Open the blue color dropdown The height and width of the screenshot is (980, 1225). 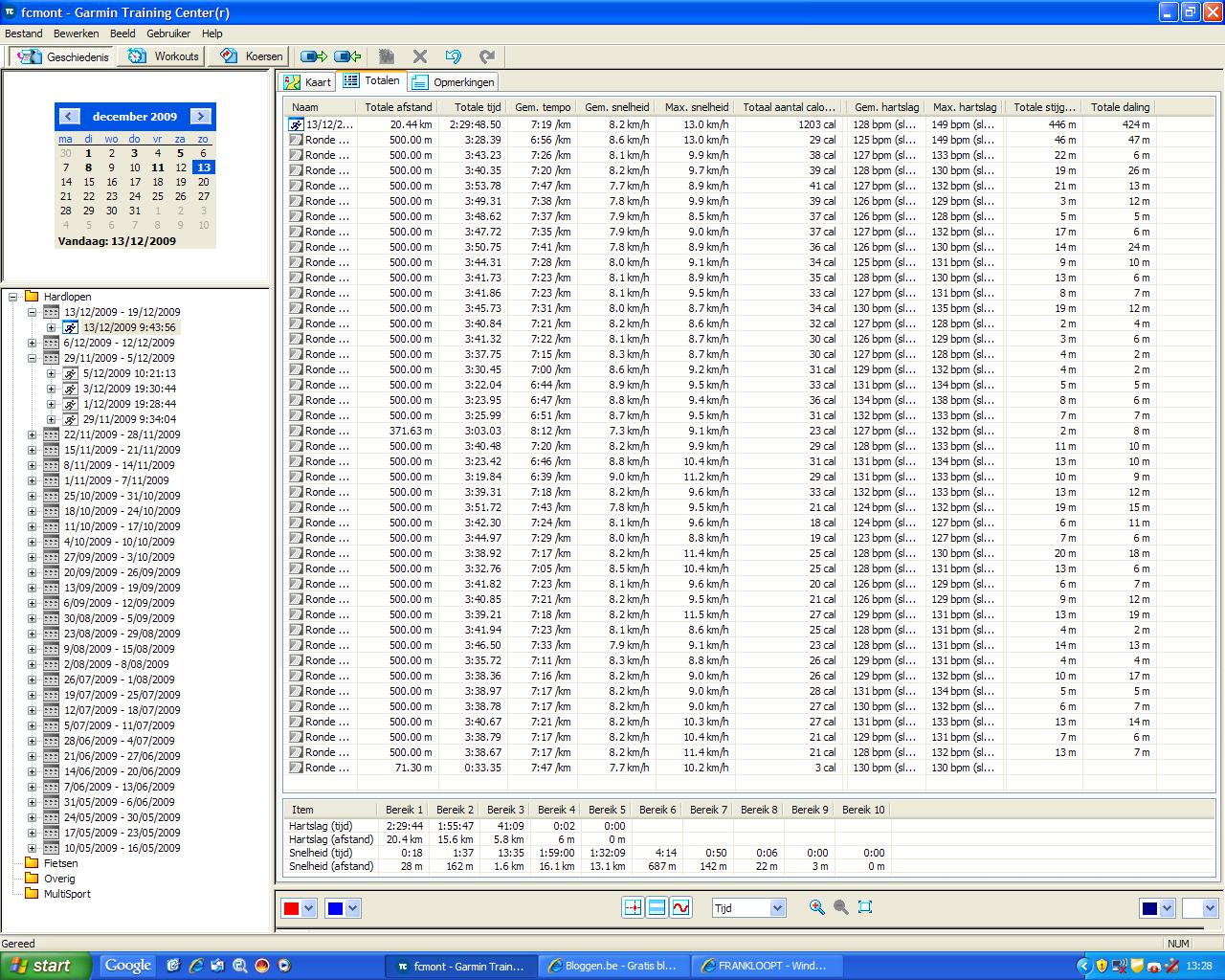point(352,908)
